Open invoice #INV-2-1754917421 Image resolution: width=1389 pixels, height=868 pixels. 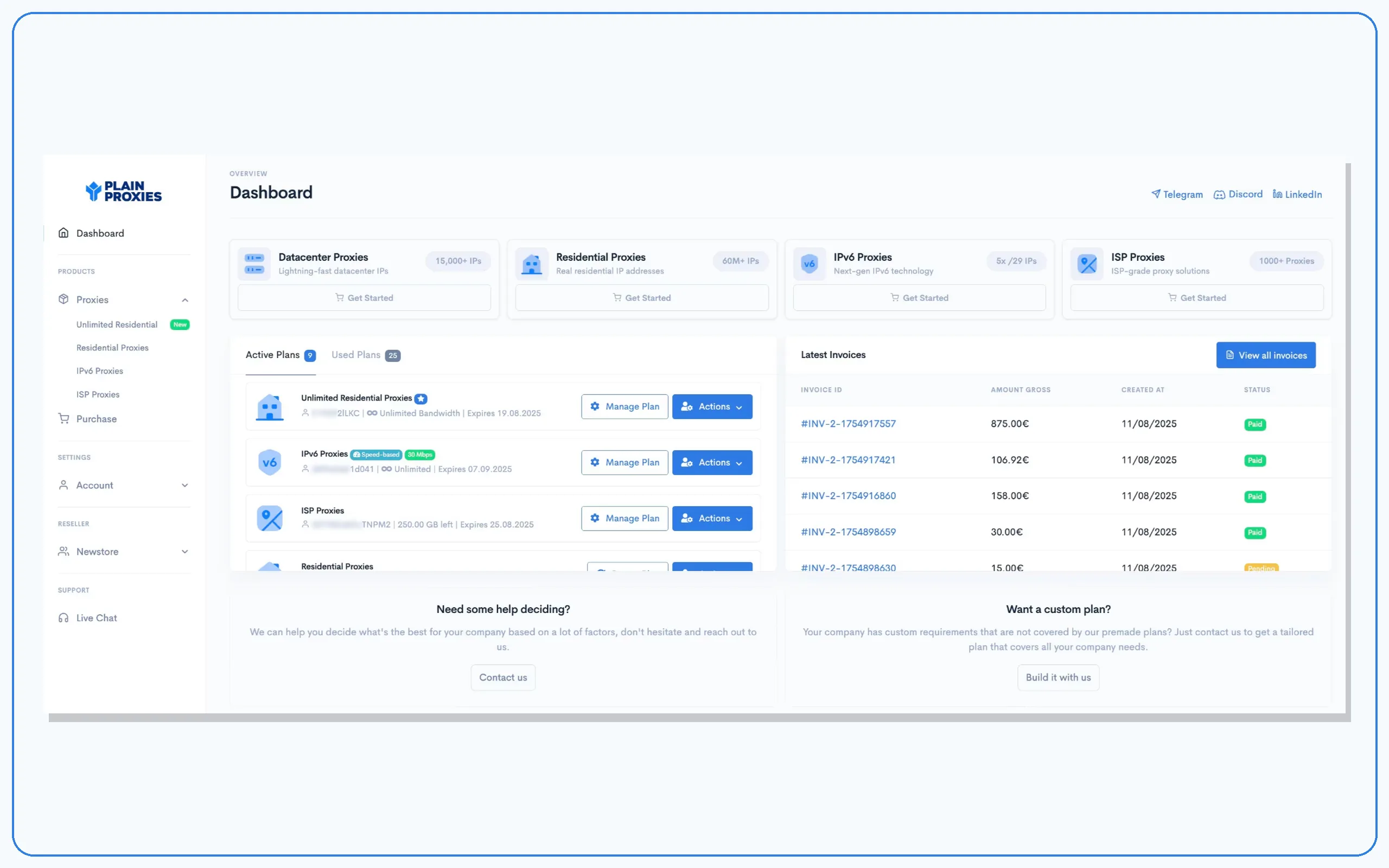coord(848,460)
